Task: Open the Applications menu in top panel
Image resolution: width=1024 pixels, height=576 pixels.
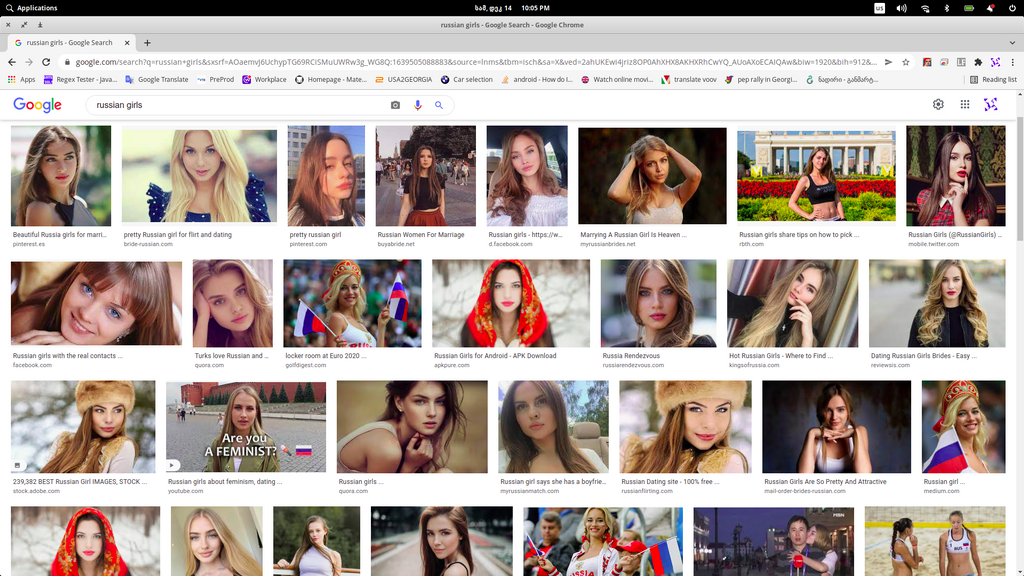Action: tap(31, 8)
